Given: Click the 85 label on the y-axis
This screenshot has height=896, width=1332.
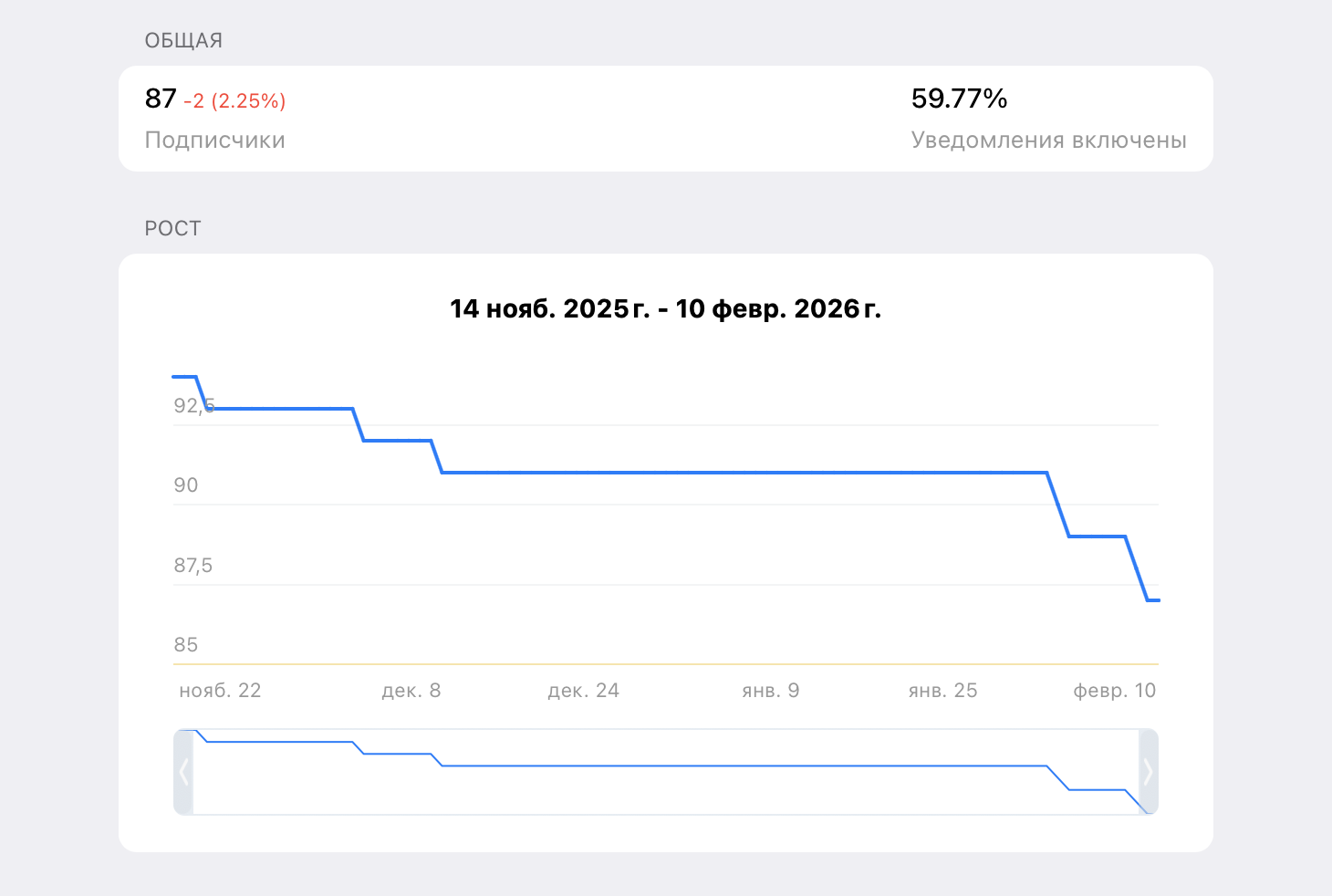Looking at the screenshot, I should click(x=186, y=645).
